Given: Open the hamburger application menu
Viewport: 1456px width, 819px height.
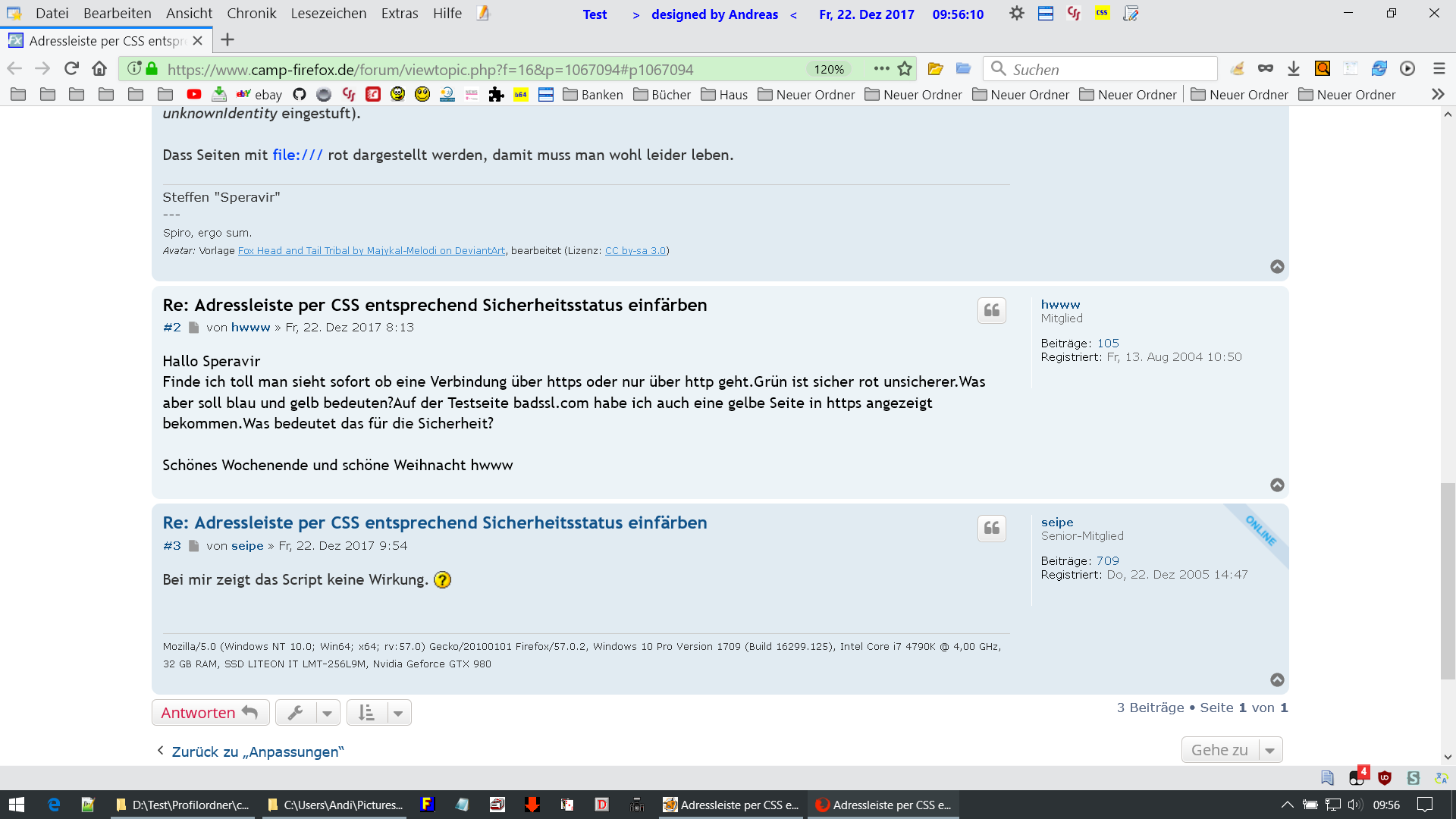Looking at the screenshot, I should [x=1439, y=69].
